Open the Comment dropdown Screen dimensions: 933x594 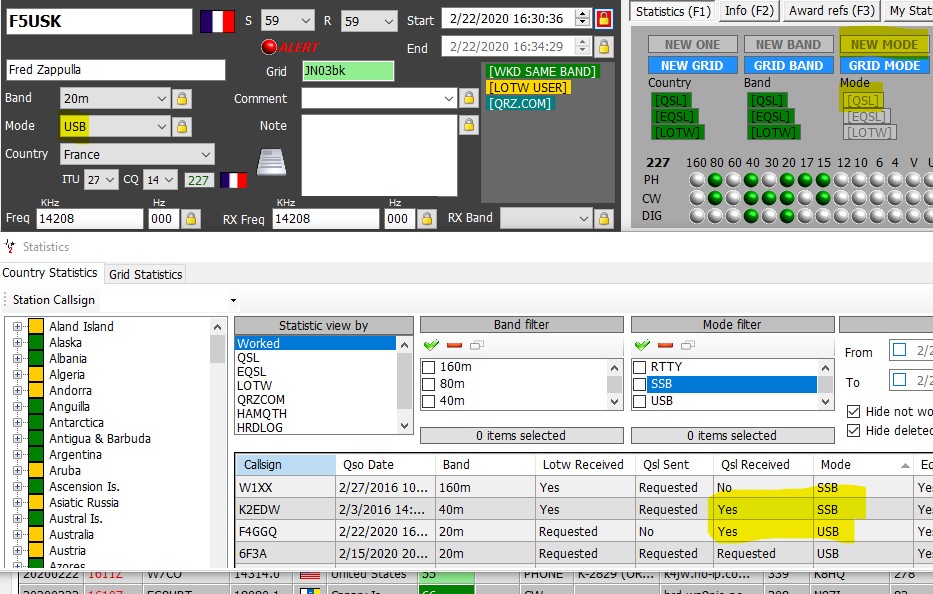pyautogui.click(x=449, y=98)
